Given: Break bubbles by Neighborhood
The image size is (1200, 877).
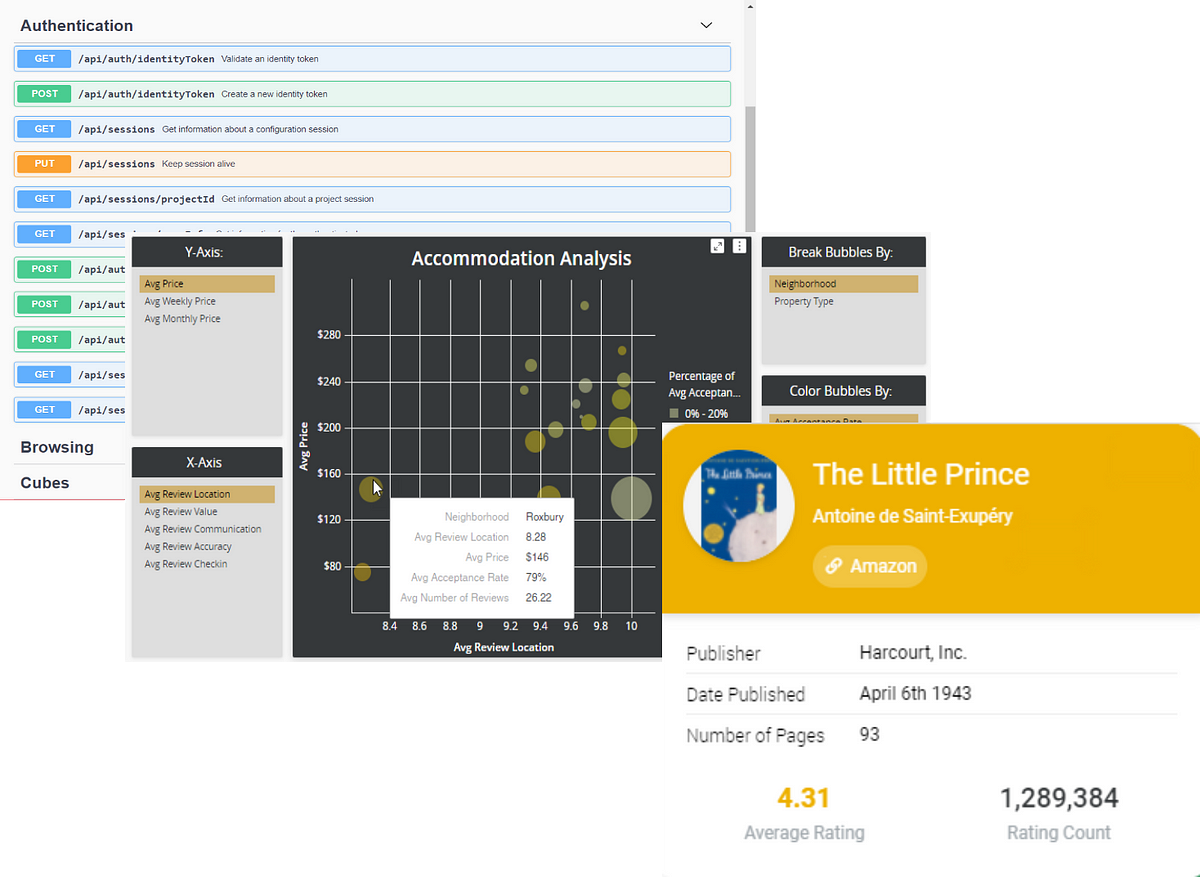Looking at the screenshot, I should tap(844, 284).
